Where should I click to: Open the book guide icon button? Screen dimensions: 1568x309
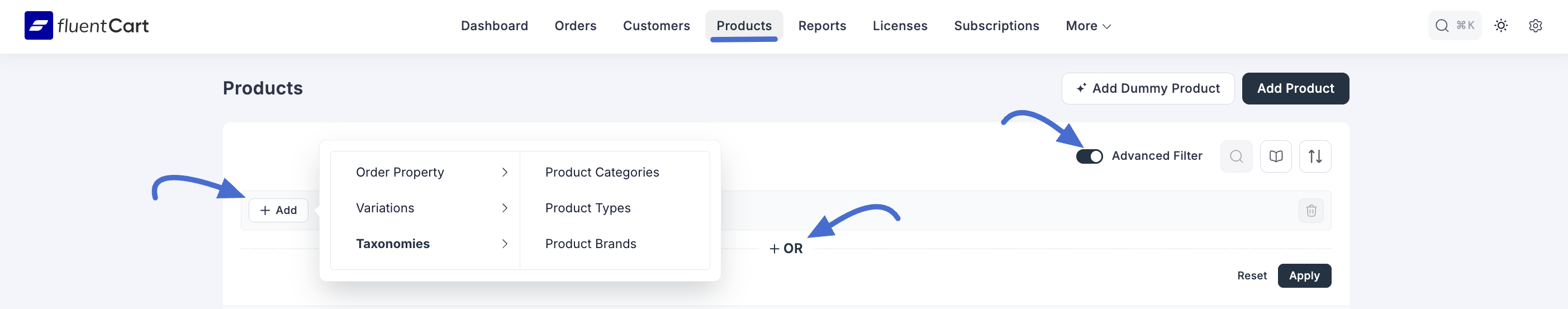point(1275,156)
